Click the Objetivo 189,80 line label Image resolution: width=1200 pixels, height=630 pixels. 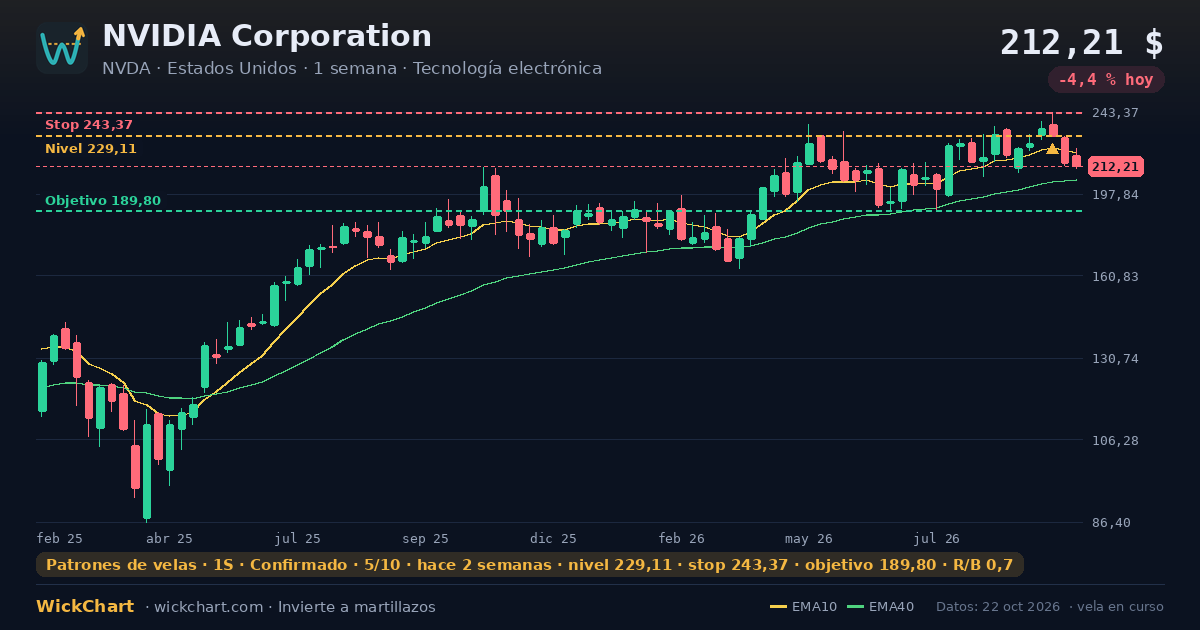[103, 201]
